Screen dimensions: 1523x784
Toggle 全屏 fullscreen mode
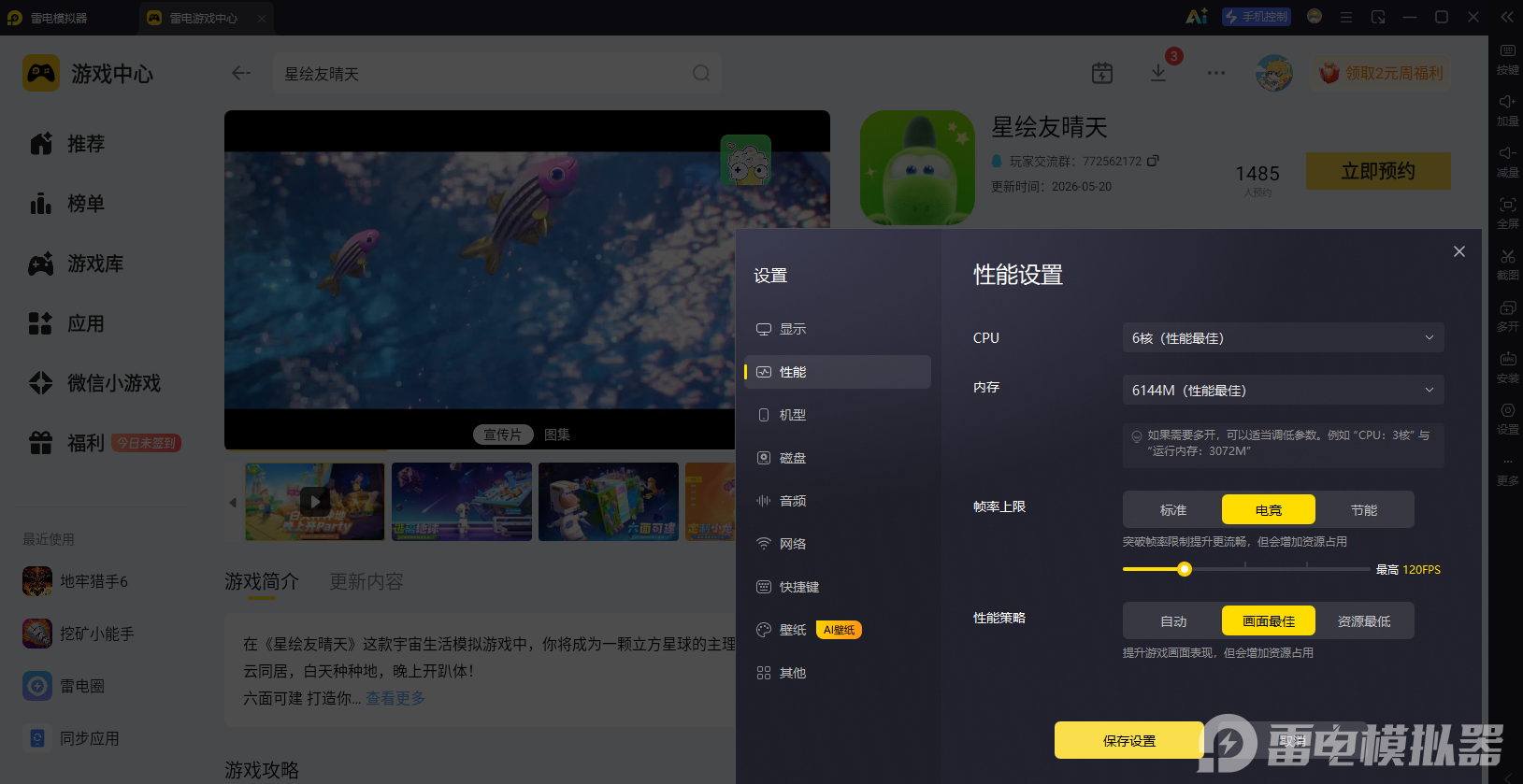point(1507,213)
